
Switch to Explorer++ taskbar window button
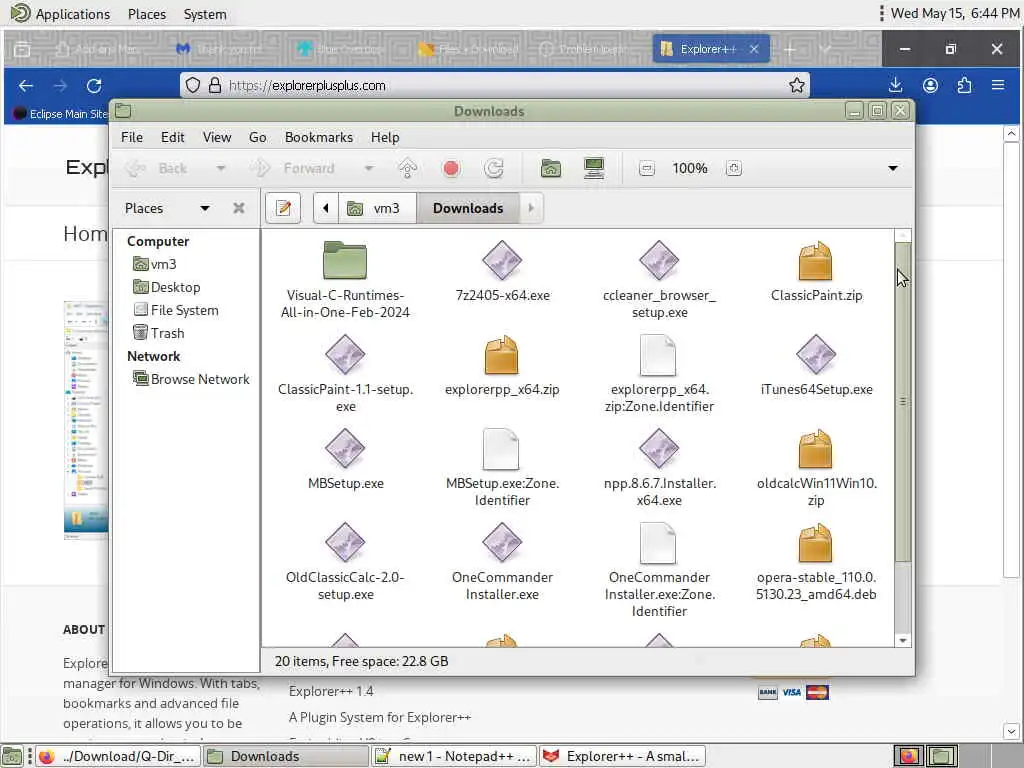pos(623,756)
